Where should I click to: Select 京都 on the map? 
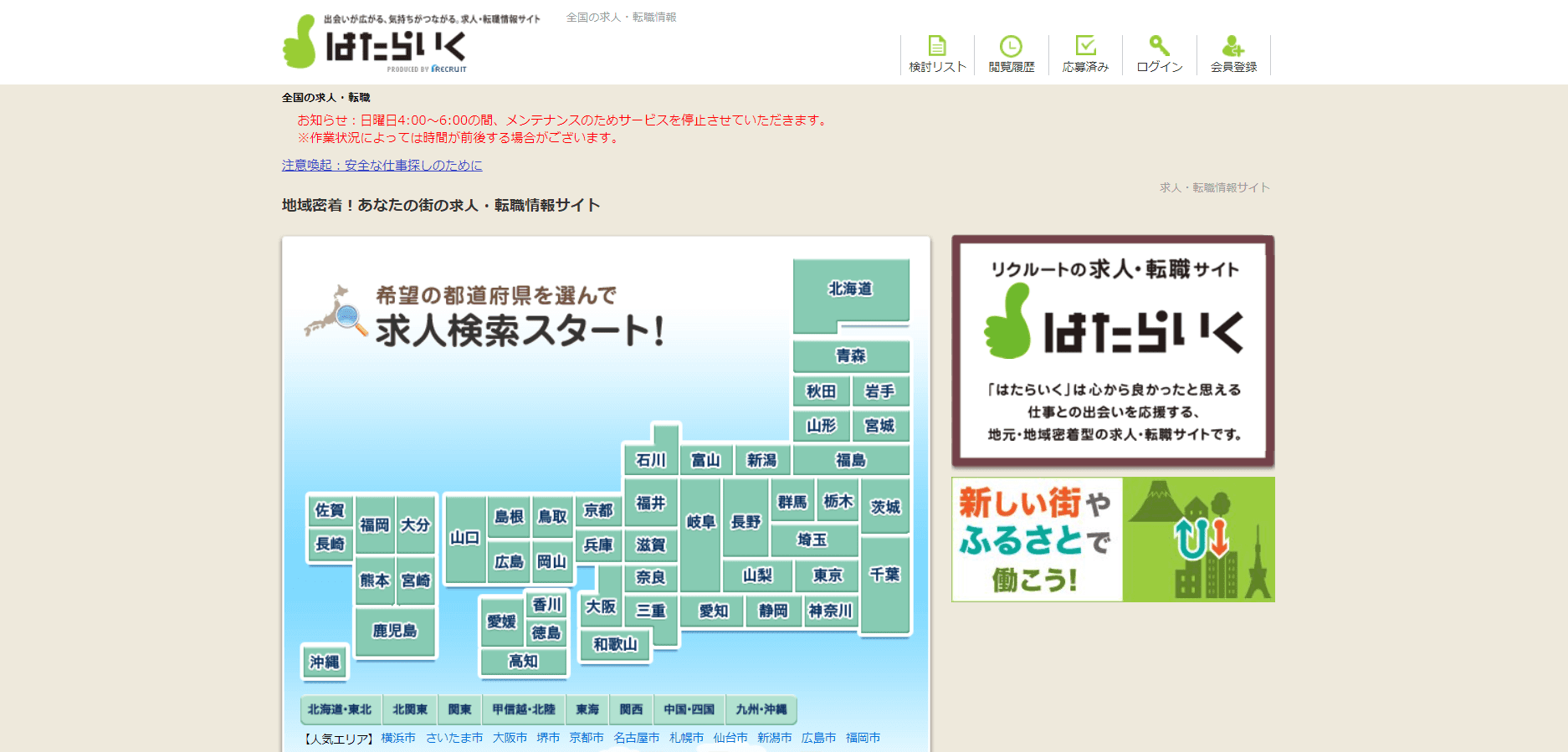coord(598,510)
